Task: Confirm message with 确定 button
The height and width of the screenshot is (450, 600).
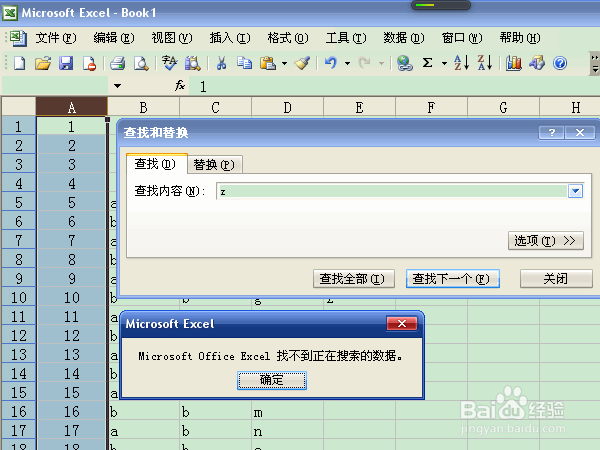Action: 272,380
